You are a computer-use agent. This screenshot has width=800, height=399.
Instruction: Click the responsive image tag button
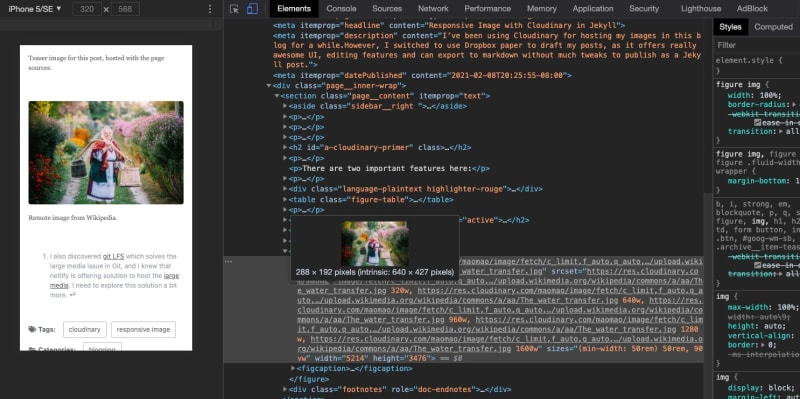coord(143,330)
